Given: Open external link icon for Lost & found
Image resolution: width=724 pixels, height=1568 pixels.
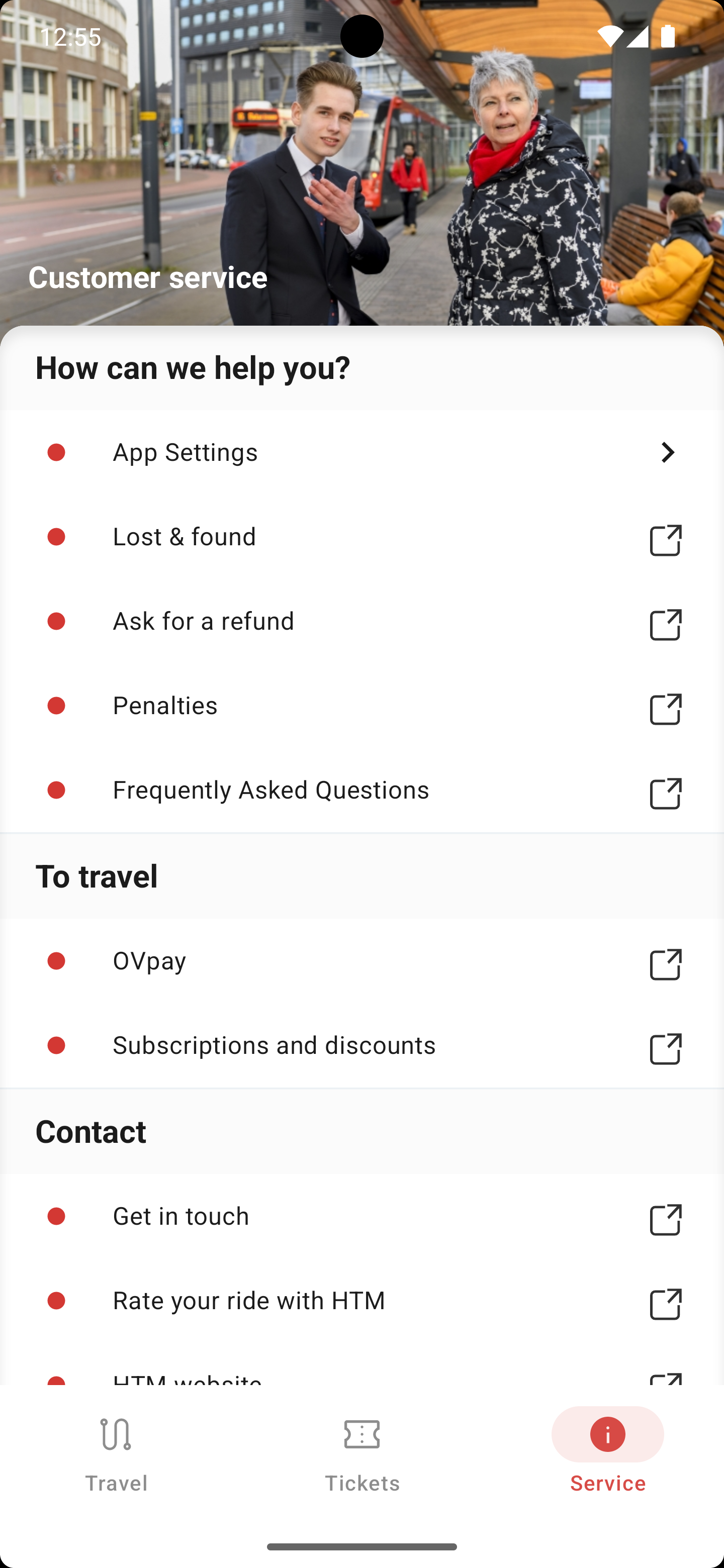Looking at the screenshot, I should [666, 540].
